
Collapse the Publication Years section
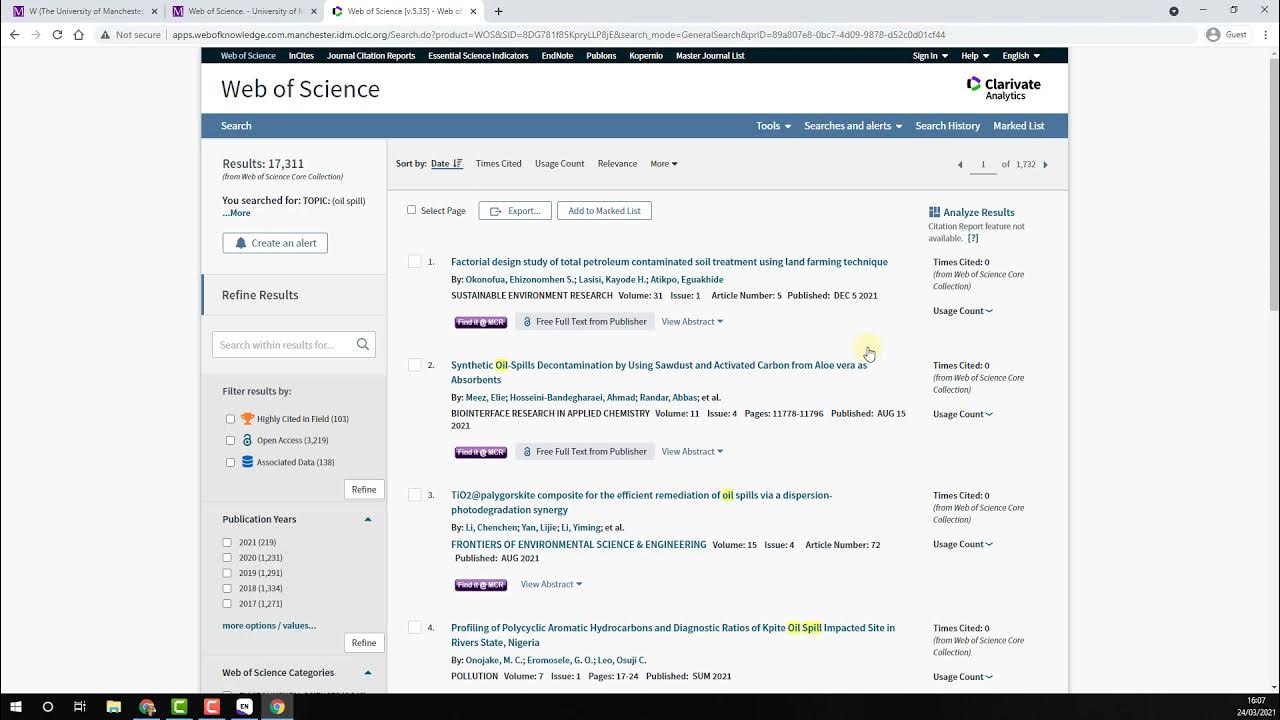[368, 520]
